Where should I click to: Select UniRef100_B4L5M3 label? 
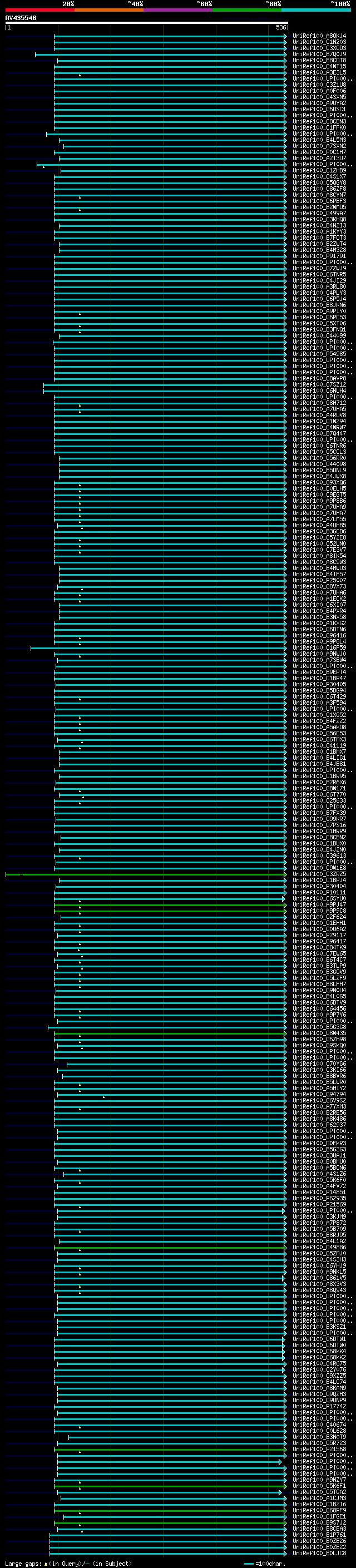point(319,140)
